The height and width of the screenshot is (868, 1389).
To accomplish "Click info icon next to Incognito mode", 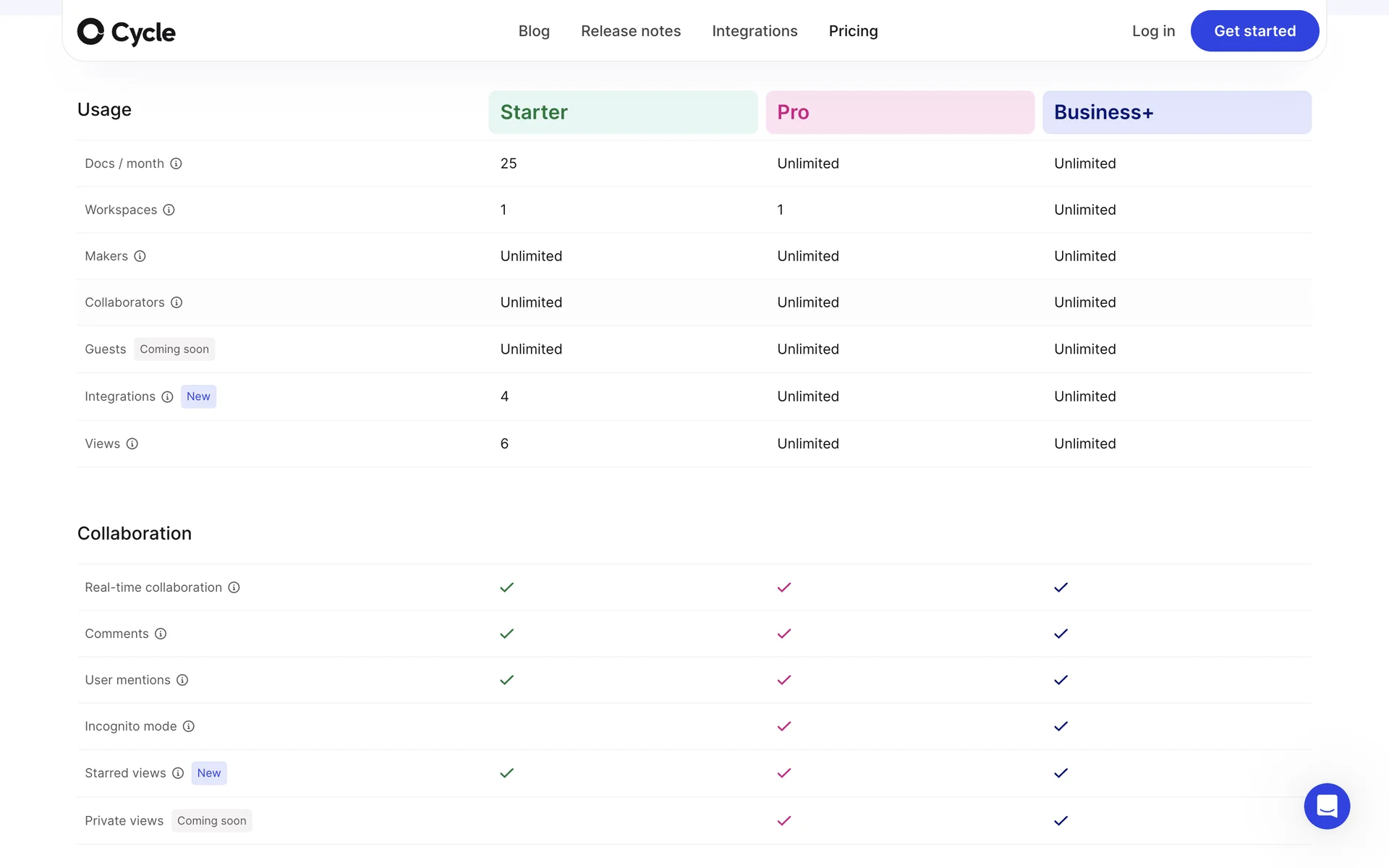I will pos(188,726).
